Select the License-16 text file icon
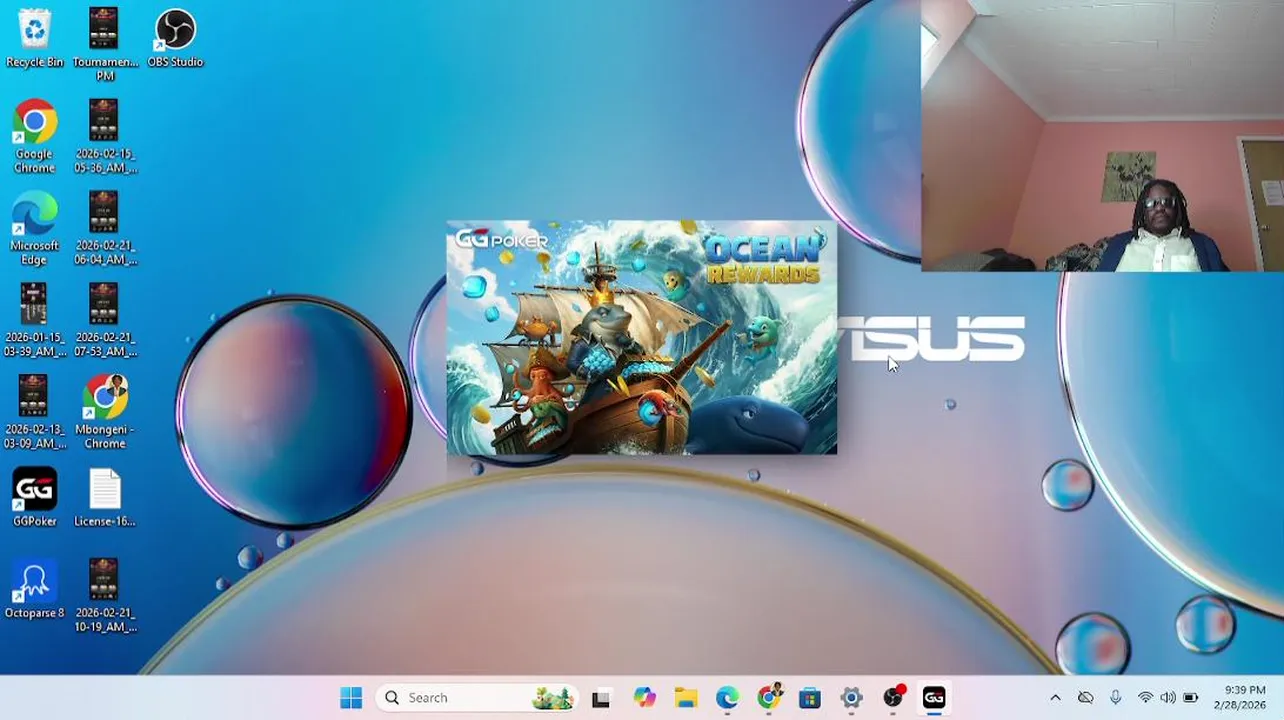Viewport: 1284px width, 720px height. 104,497
